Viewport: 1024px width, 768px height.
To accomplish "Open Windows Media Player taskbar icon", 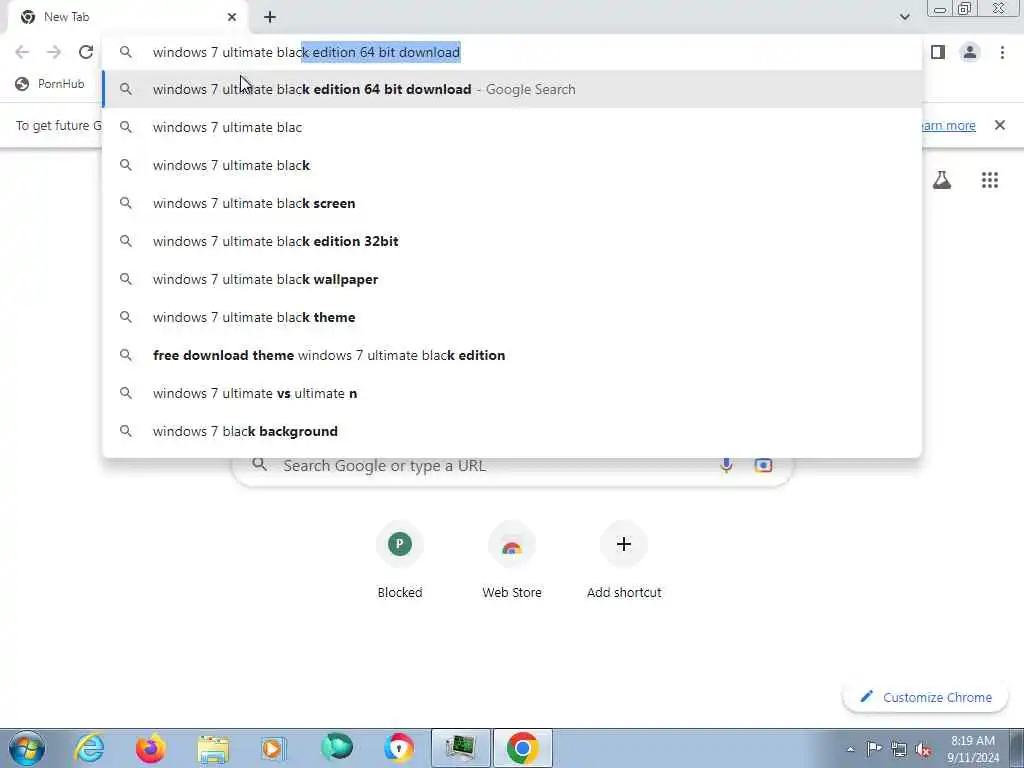I will pos(274,748).
